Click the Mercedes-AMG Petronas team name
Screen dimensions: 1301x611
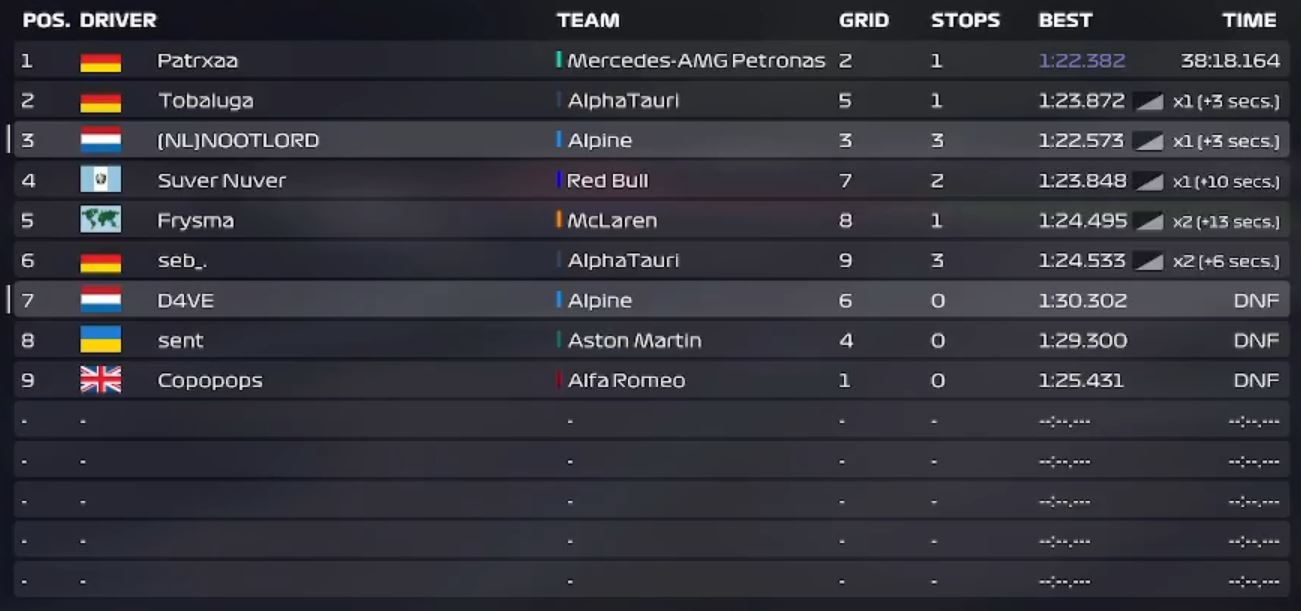click(x=696, y=61)
